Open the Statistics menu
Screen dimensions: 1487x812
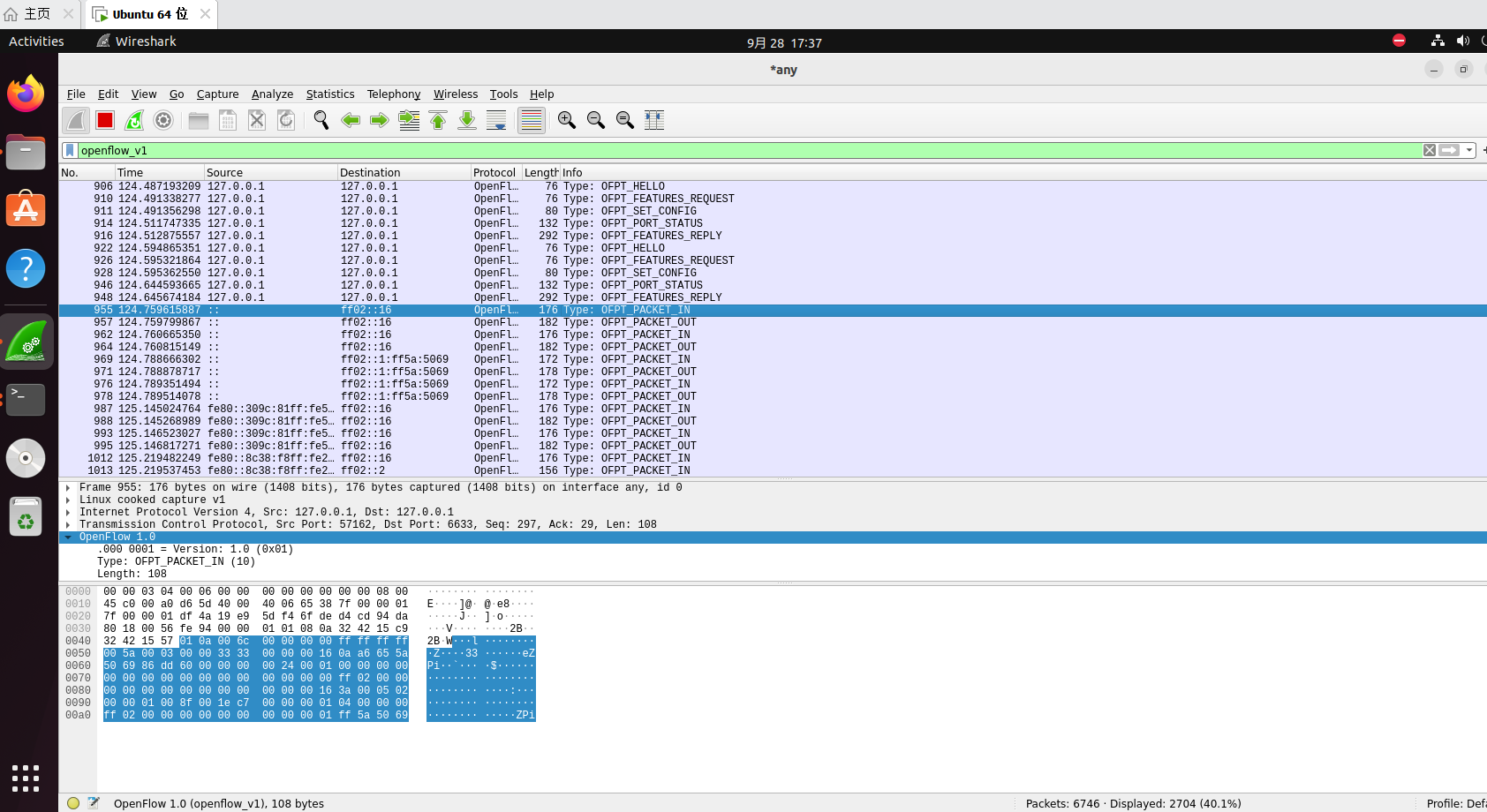click(x=330, y=94)
